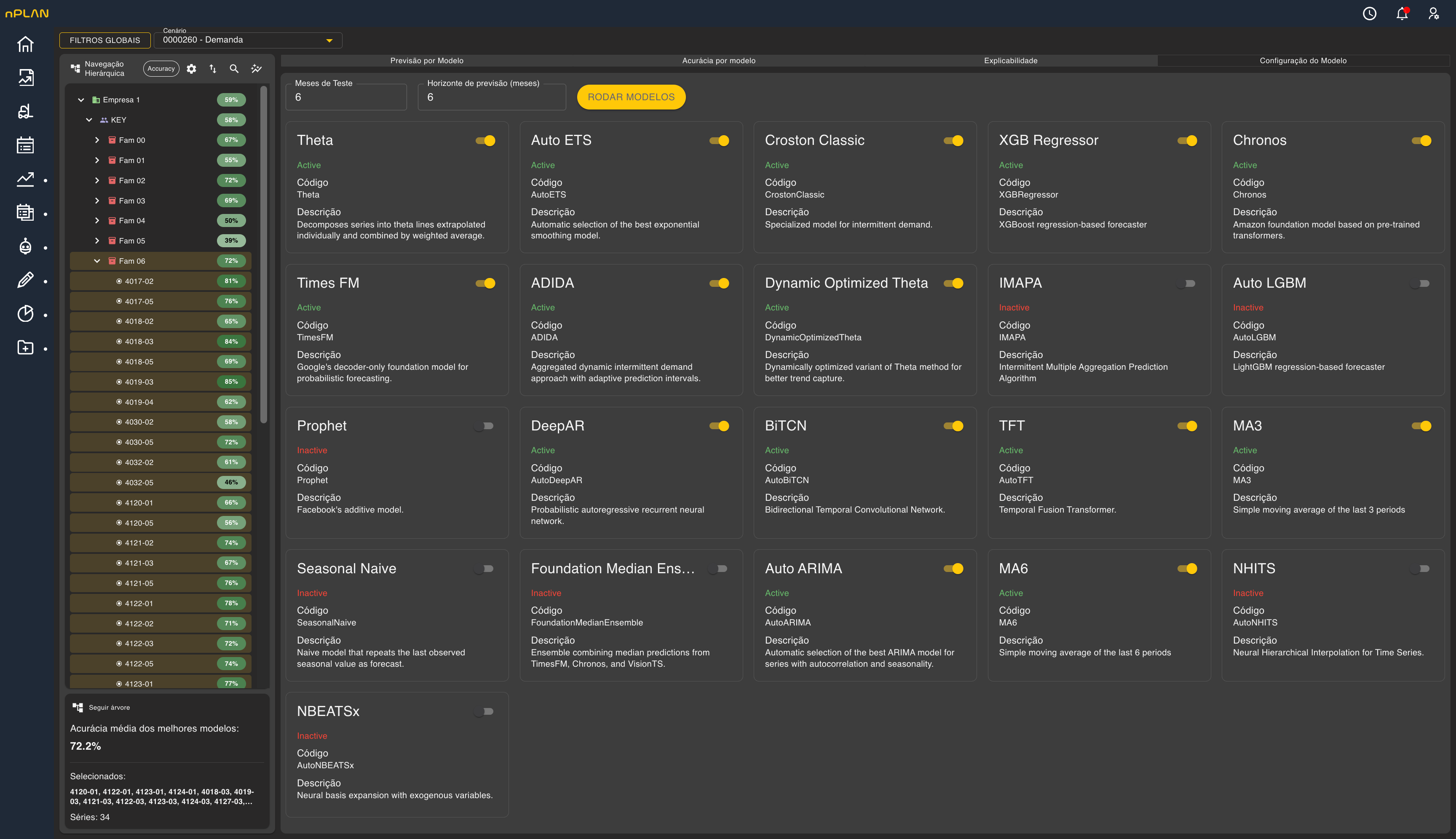Collapse the KEY tree node
1456x839 pixels.
coord(89,120)
